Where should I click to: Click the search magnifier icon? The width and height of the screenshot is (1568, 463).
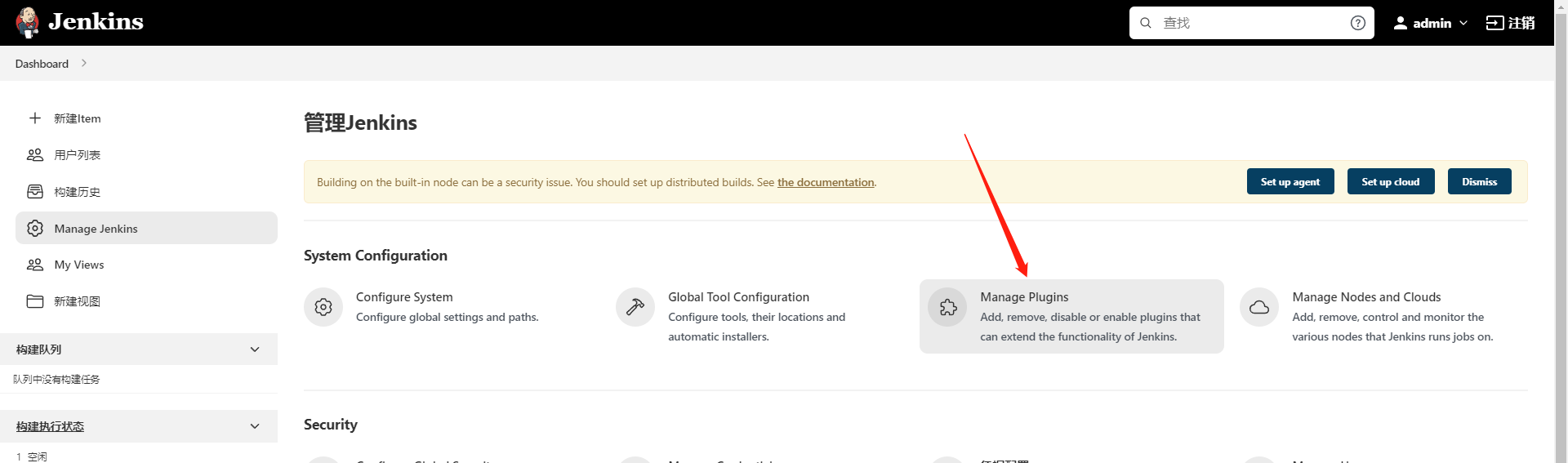click(x=1146, y=23)
